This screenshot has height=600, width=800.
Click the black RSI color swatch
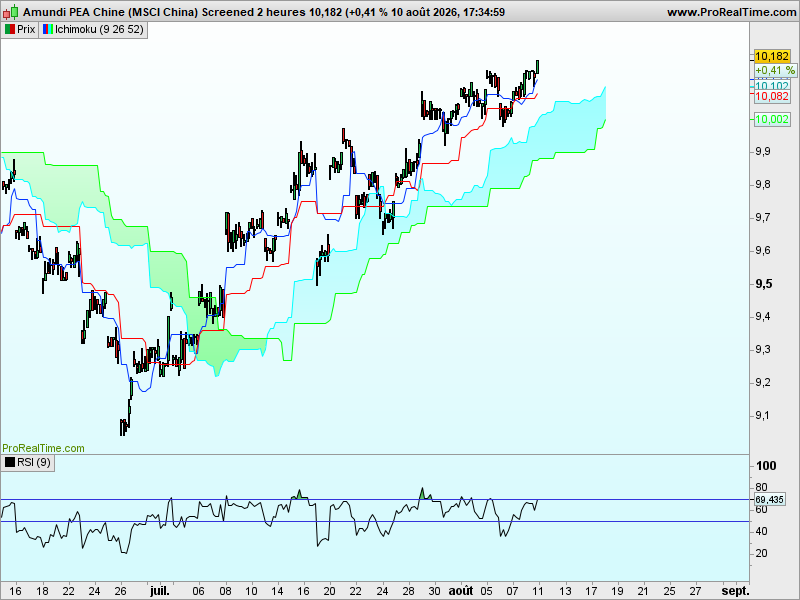[10, 462]
